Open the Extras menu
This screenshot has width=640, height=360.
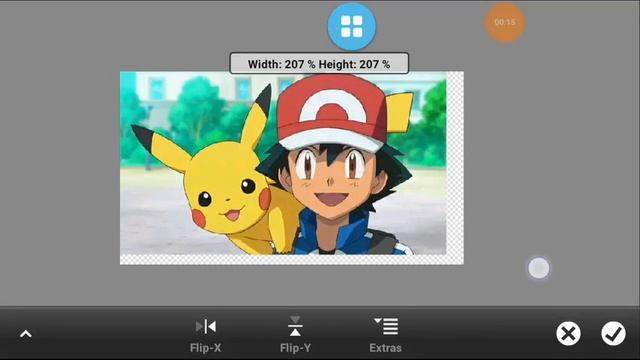coord(385,335)
